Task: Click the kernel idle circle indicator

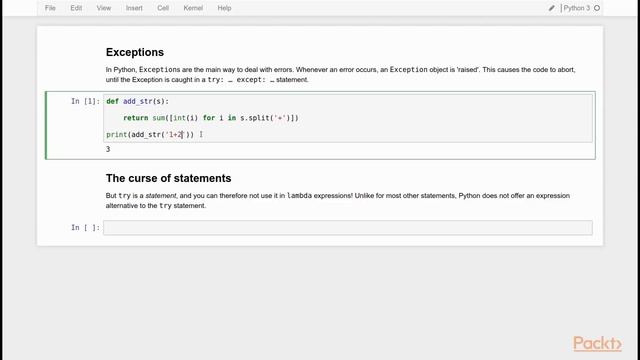Action: pos(597,8)
